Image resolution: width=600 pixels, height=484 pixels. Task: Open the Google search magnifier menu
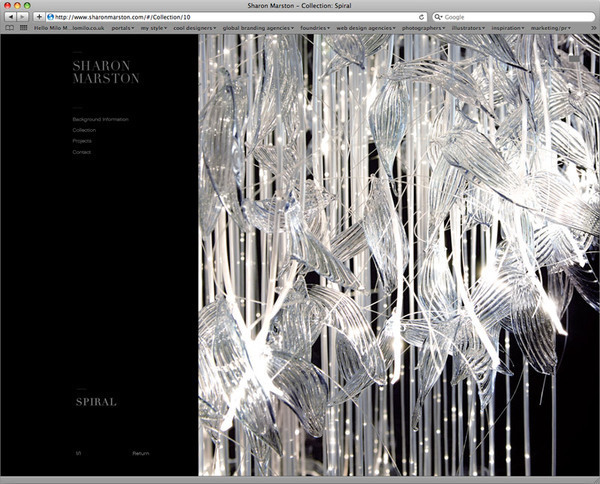(439, 17)
